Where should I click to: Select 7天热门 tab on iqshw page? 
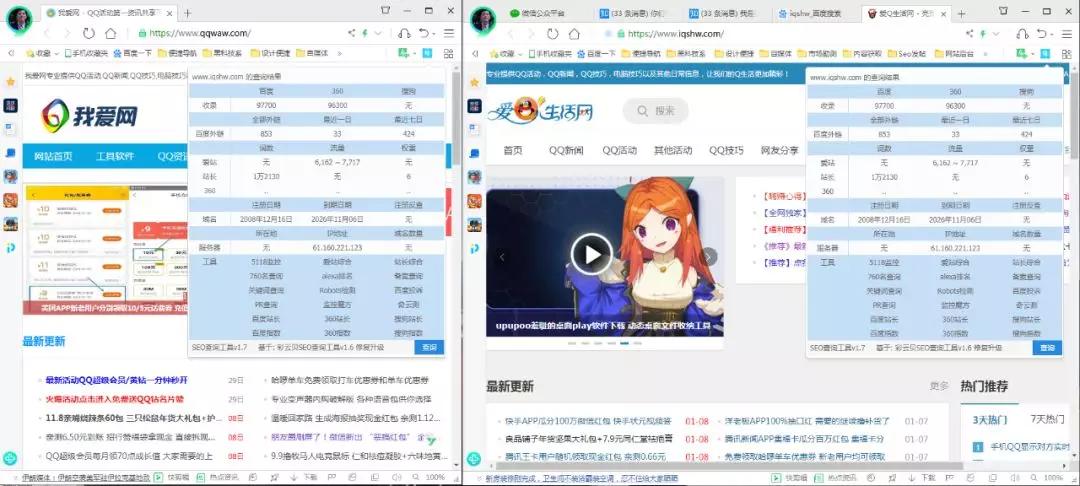click(1046, 419)
